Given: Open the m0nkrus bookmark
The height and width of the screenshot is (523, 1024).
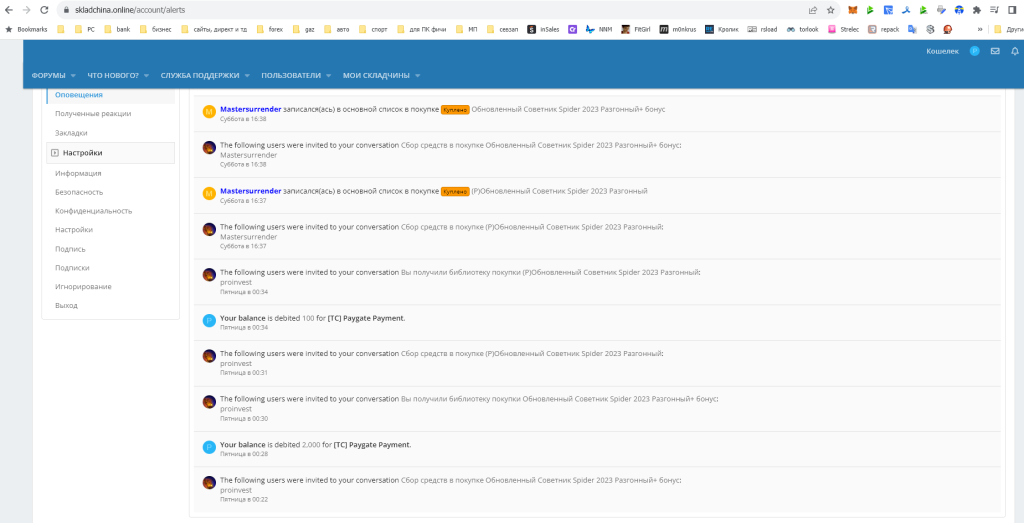Looking at the screenshot, I should tap(678, 29).
